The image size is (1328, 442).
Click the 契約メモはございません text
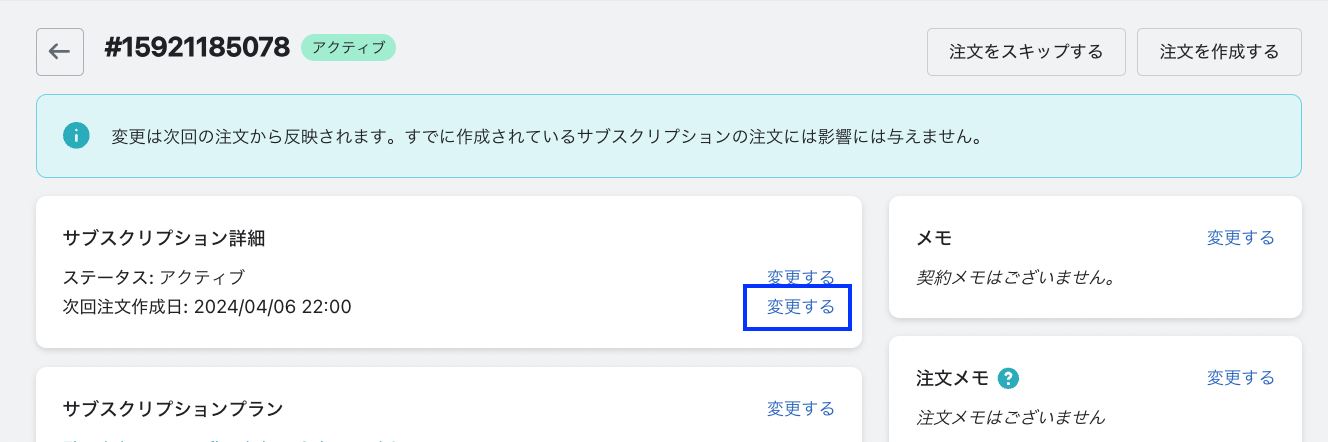click(1015, 277)
